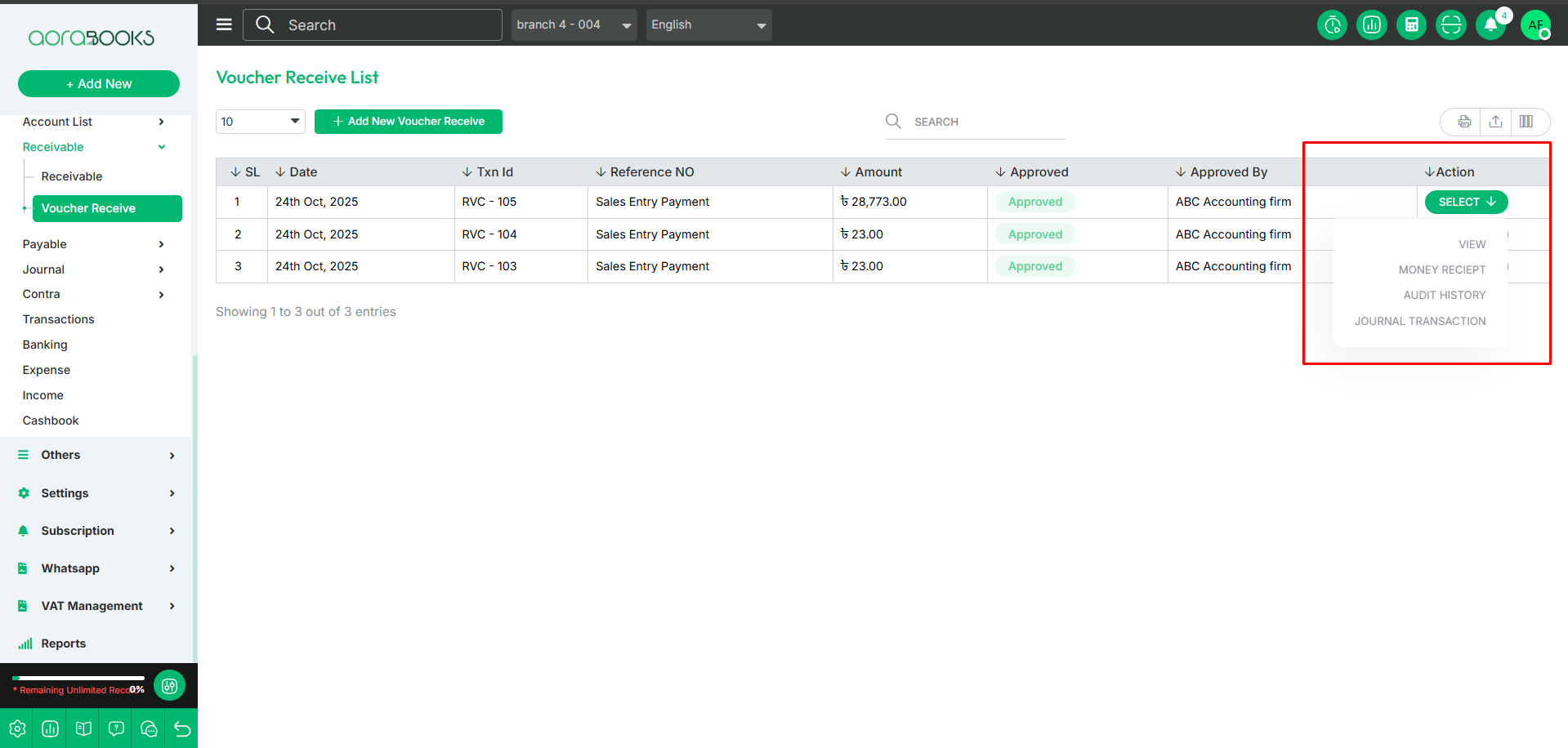Screen dimensions: 1568x748
Task: Click Add New Voucher Receive button
Action: [x=408, y=122]
